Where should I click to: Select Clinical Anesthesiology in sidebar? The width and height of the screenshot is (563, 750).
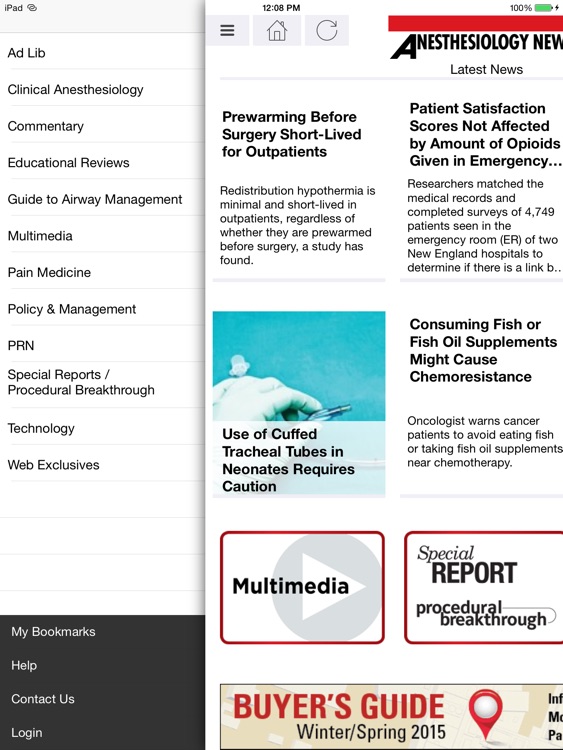coord(102,89)
